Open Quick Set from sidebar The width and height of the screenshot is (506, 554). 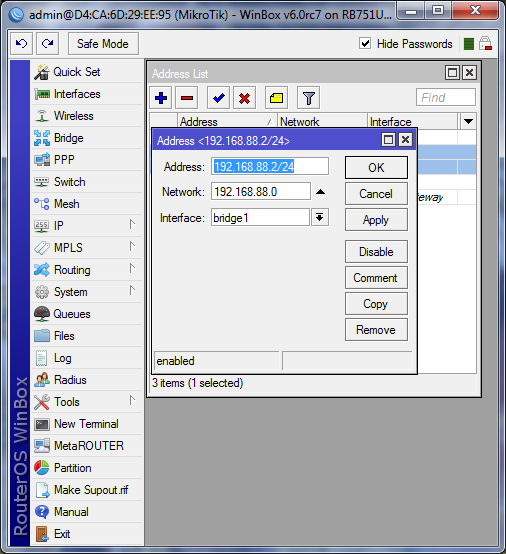click(87, 72)
